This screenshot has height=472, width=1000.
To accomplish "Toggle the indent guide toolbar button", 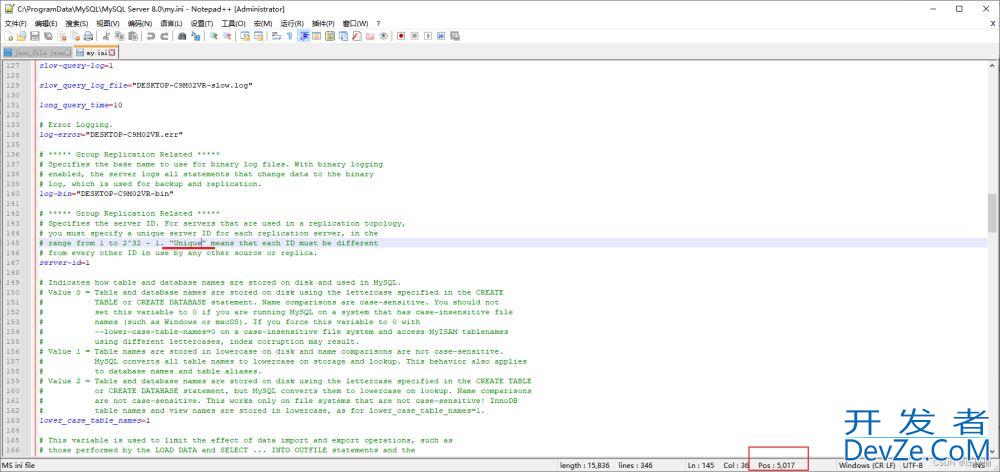I will [303, 36].
